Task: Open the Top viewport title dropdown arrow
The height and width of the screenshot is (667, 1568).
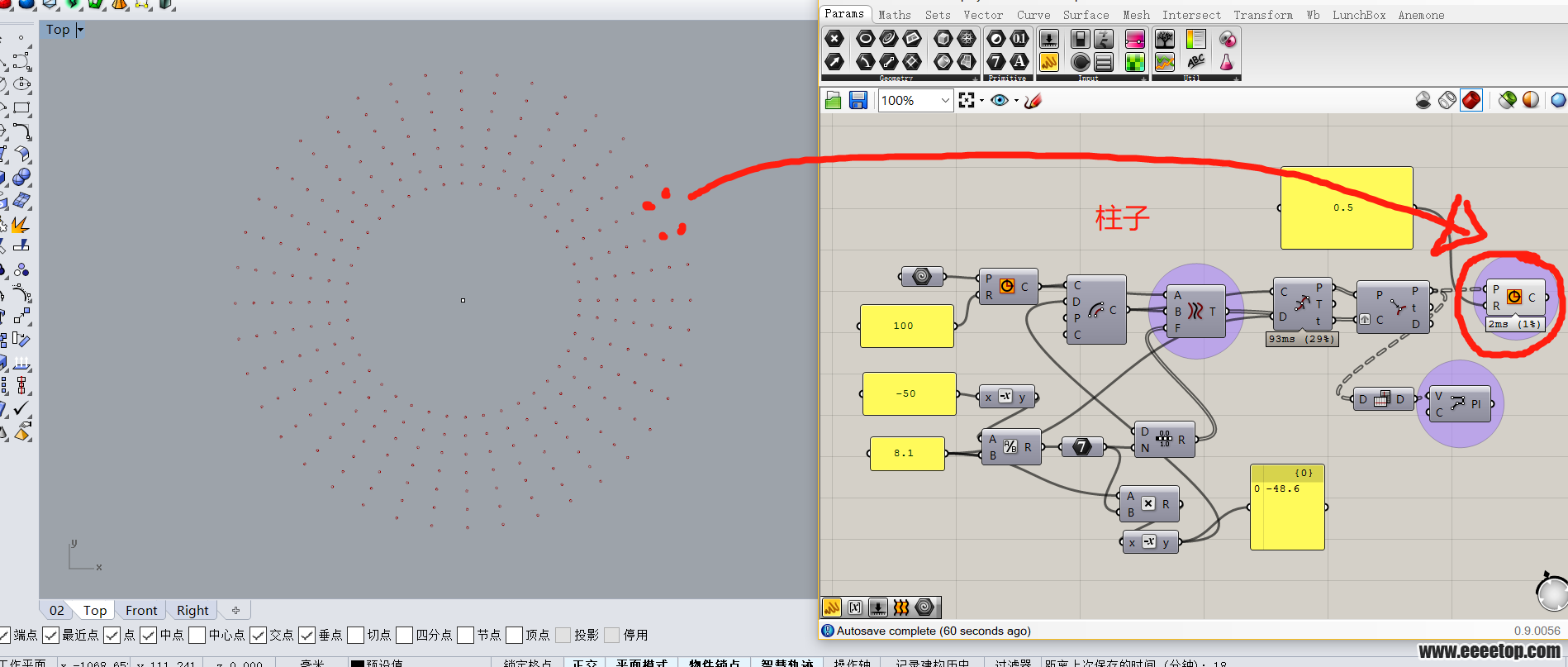Action: coord(80,30)
